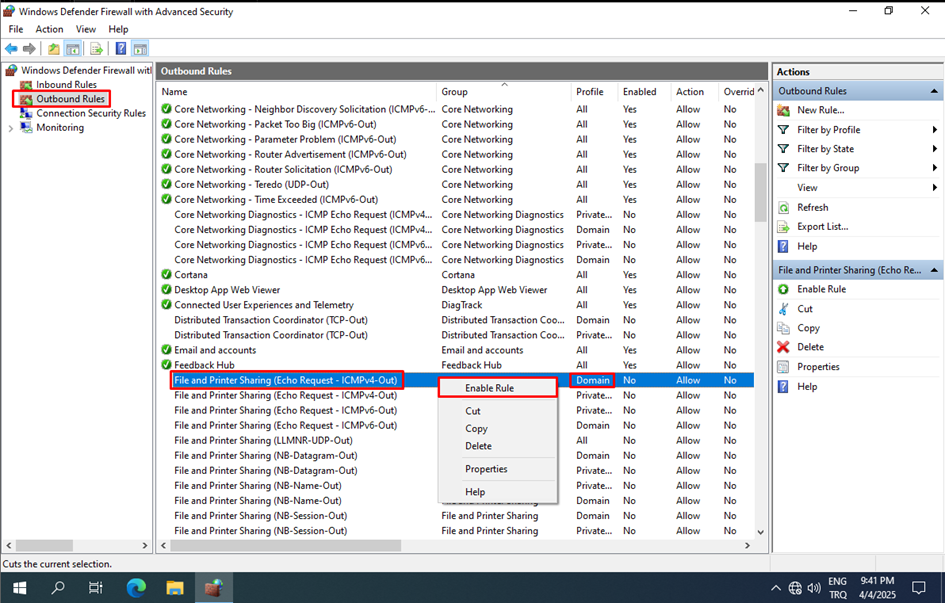Open the File menu
The image size is (945, 603).
16,29
